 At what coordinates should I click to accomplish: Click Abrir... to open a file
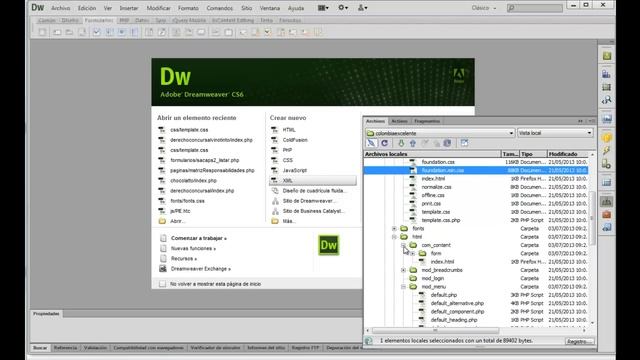point(178,221)
